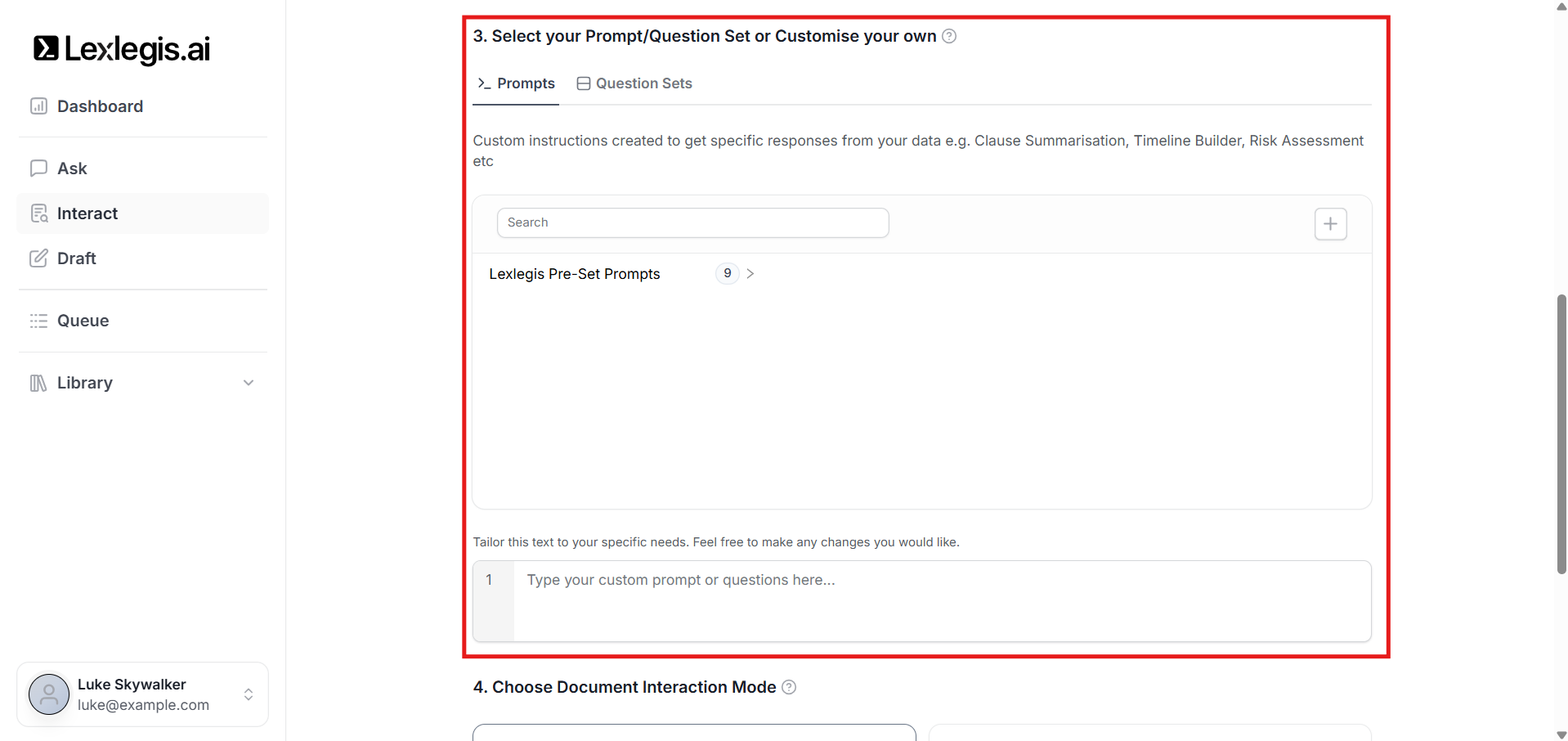
Task: Click the Luke Skywalker avatar
Action: [49, 694]
